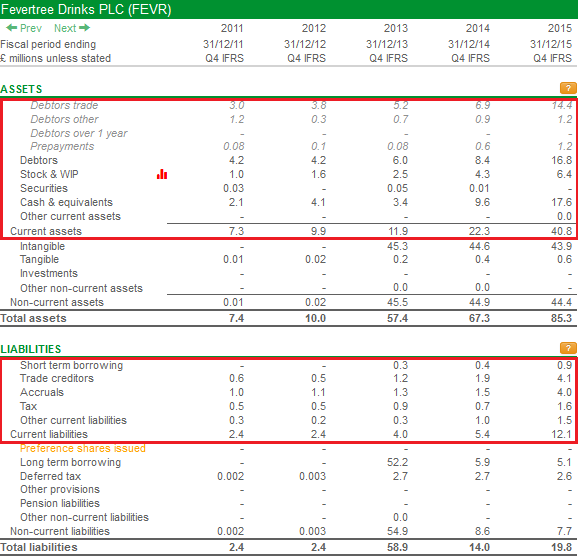Open the ASSETS help question-mark icon
Image resolution: width=578 pixels, height=558 pixels.
pyautogui.click(x=568, y=88)
